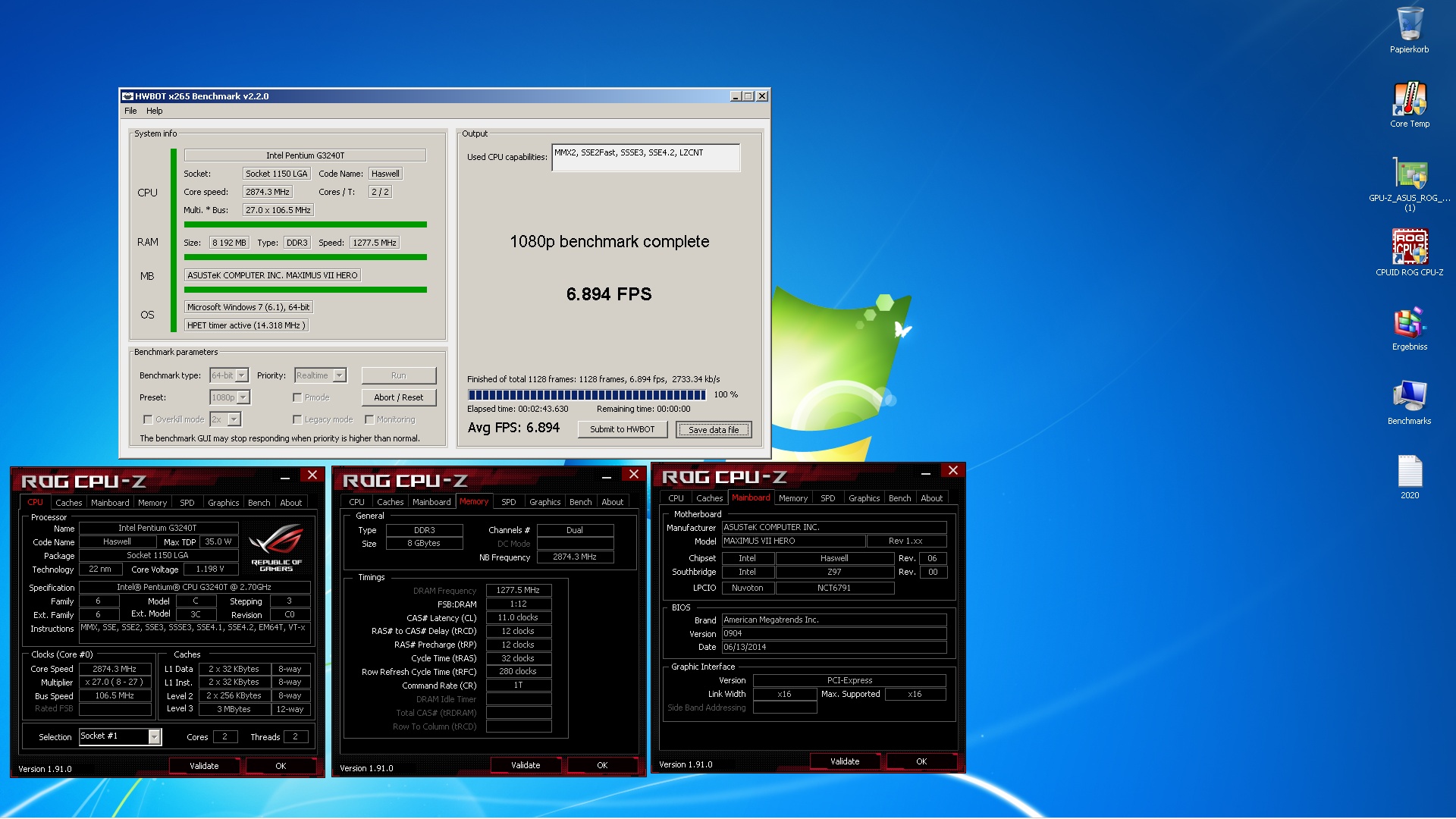Click OK in middle CPU-Z window
The height and width of the screenshot is (819, 1456).
[602, 765]
